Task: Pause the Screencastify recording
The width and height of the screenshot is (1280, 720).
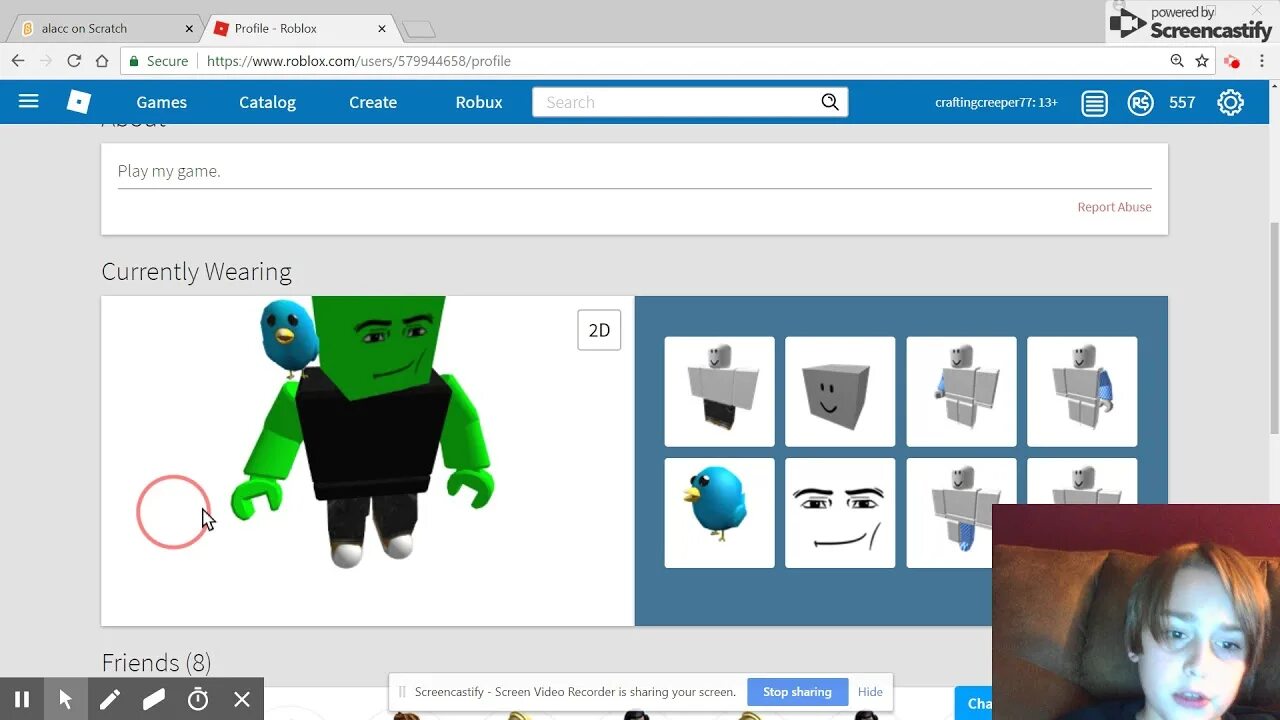Action: point(22,699)
